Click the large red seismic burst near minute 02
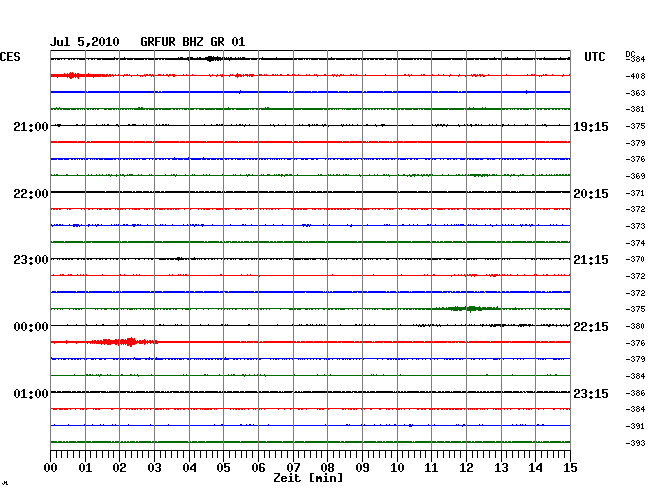The height and width of the screenshot is (494, 650). pos(122,342)
